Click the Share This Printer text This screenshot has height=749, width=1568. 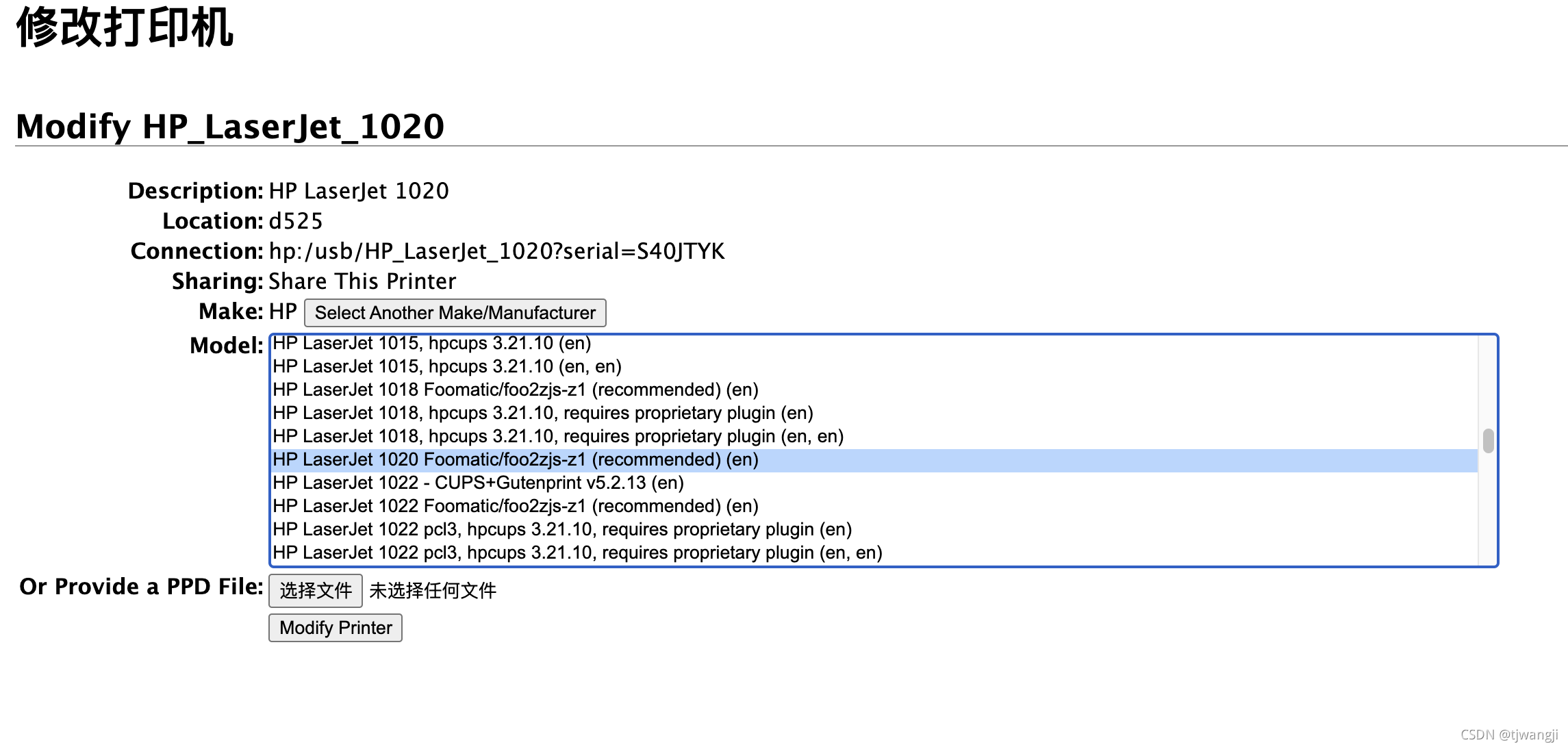pos(362,281)
